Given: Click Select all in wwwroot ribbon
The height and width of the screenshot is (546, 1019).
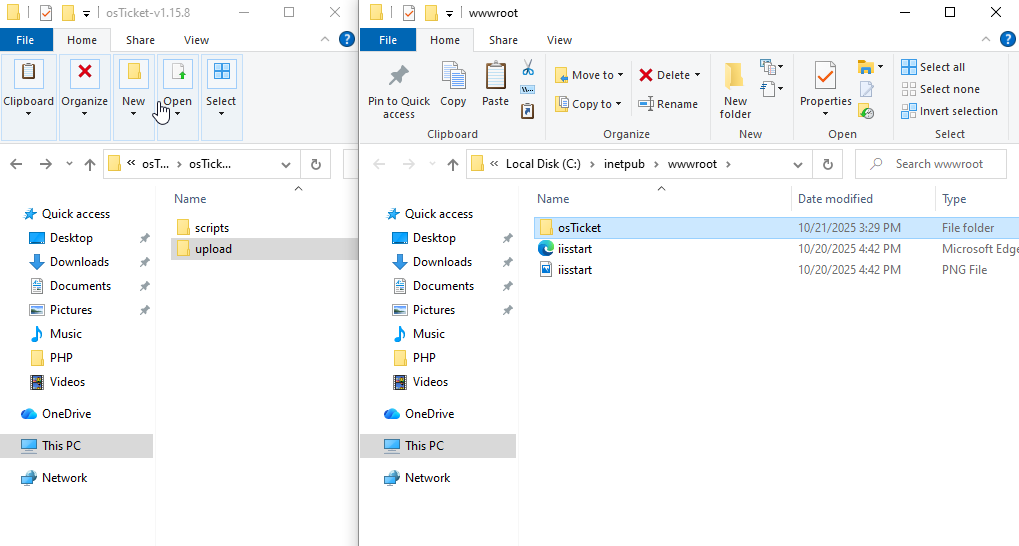Looking at the screenshot, I should 933,67.
